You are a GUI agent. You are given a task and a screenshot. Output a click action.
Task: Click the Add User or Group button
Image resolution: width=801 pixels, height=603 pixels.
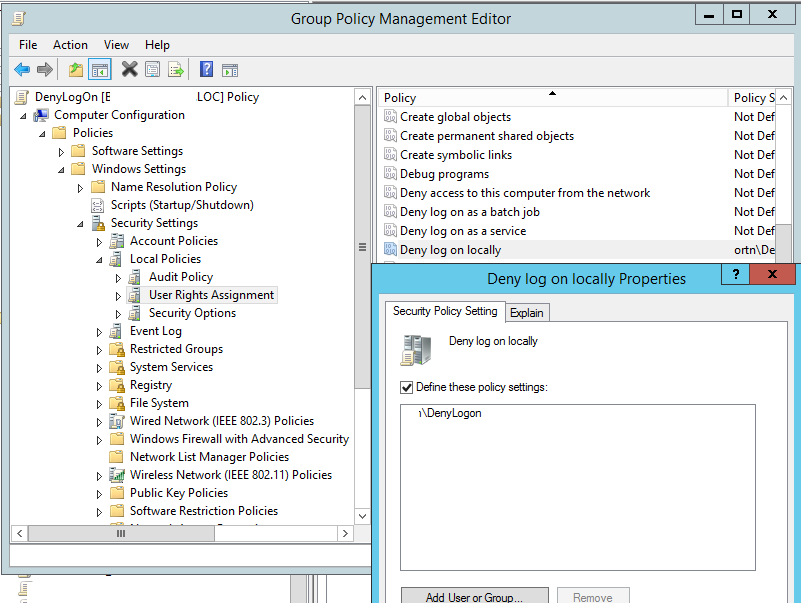tap(474, 597)
